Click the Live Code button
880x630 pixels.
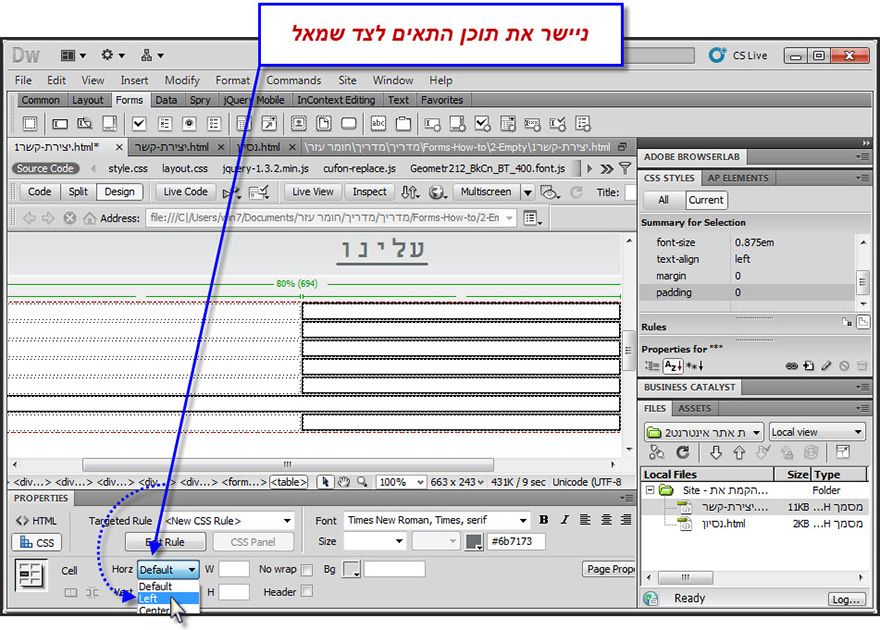coord(185,192)
